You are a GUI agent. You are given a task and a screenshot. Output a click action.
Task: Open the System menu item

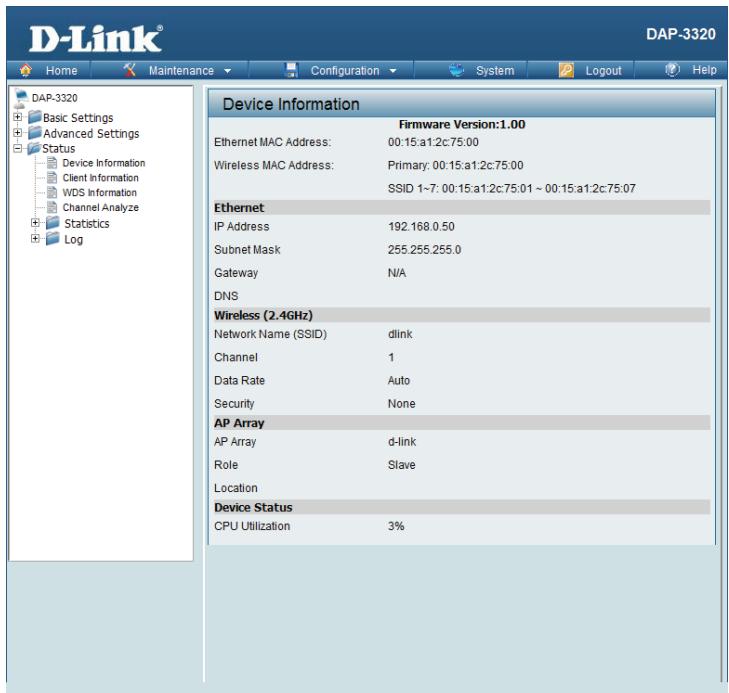coord(495,71)
